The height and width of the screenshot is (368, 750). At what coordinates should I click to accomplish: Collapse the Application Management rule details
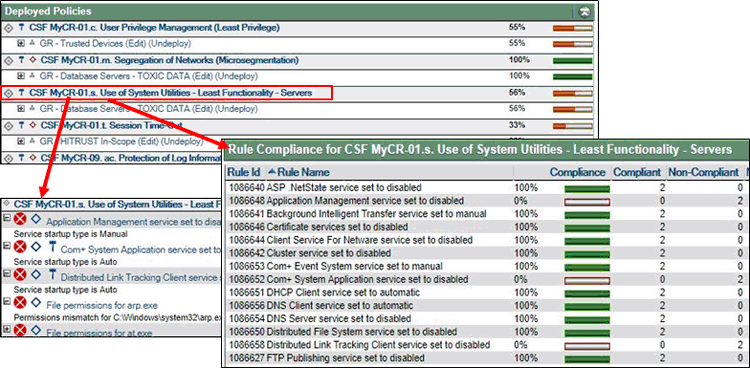pyautogui.click(x=7, y=218)
